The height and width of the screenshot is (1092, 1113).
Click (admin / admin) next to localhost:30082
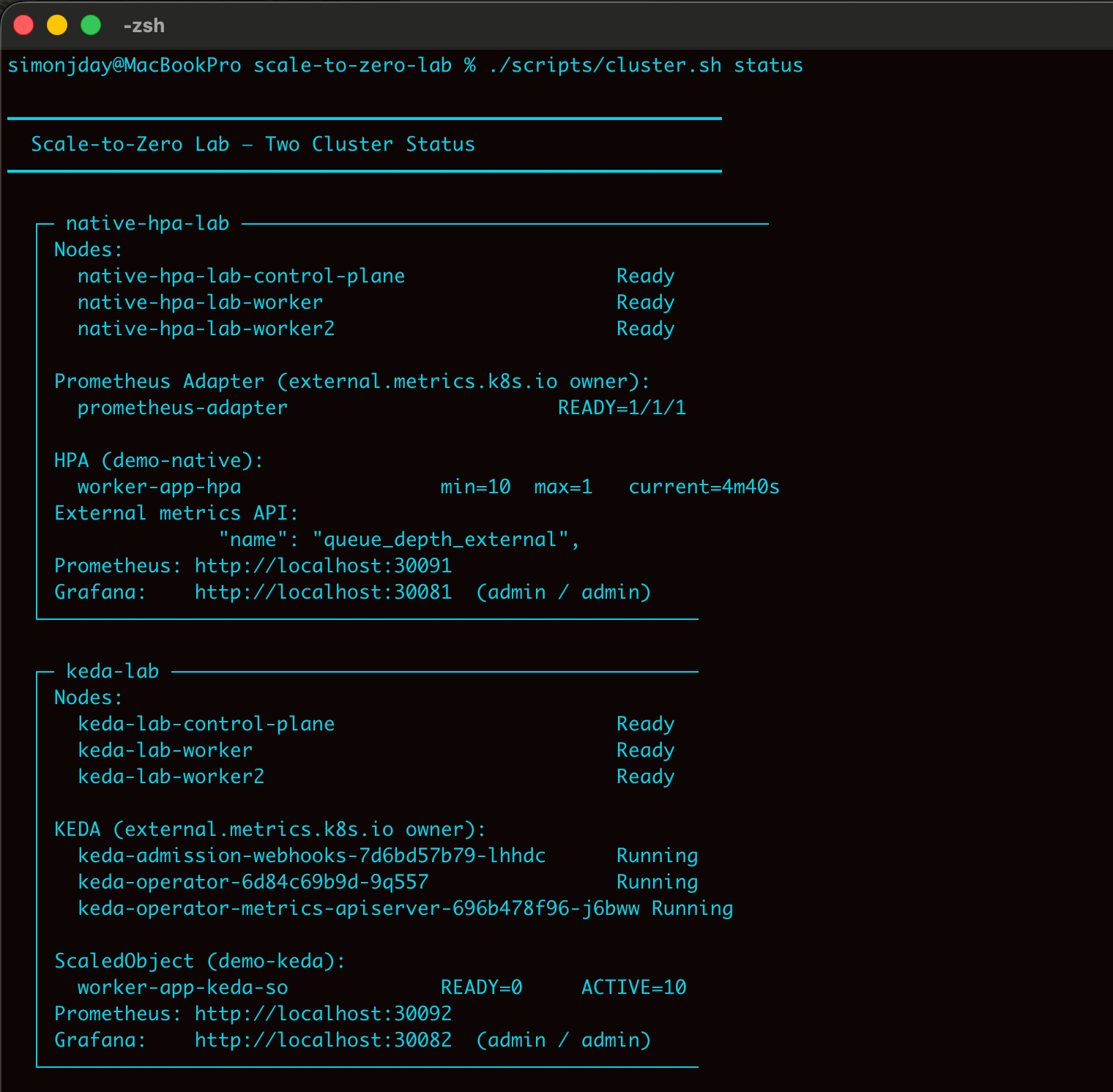coord(564,1040)
